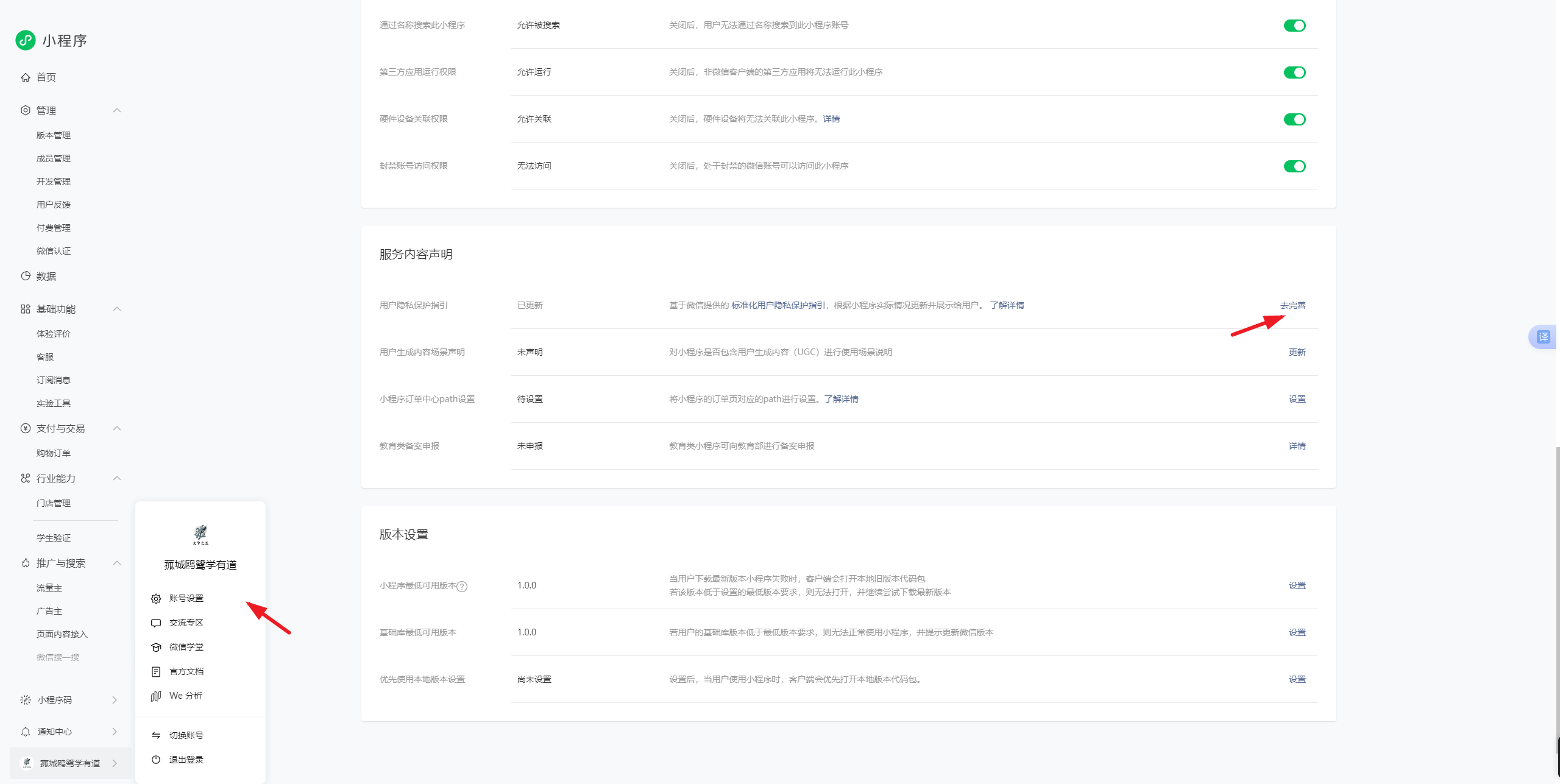
Task: Click 去完善 for 用户隐私保护指引
Action: click(x=1293, y=305)
